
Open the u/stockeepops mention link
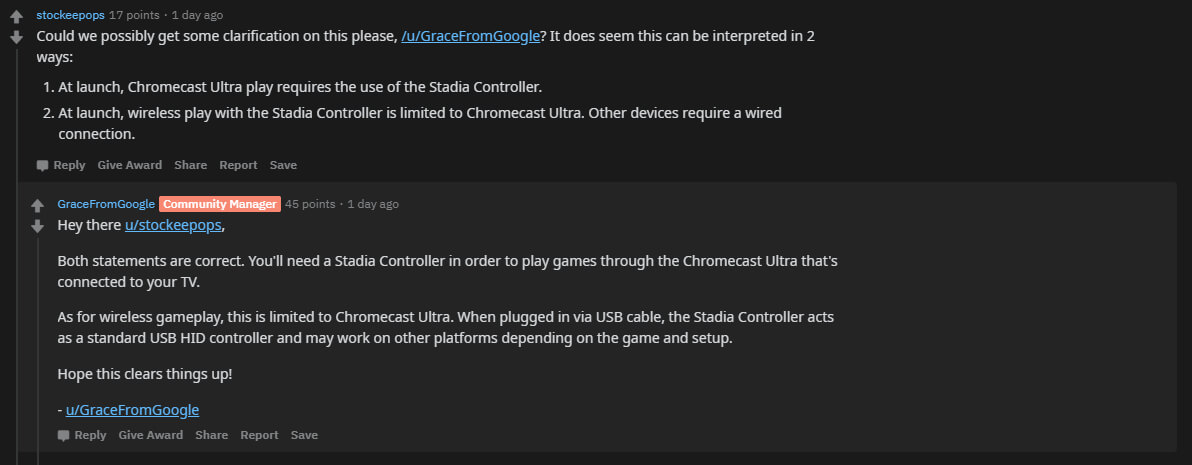[x=173, y=225]
